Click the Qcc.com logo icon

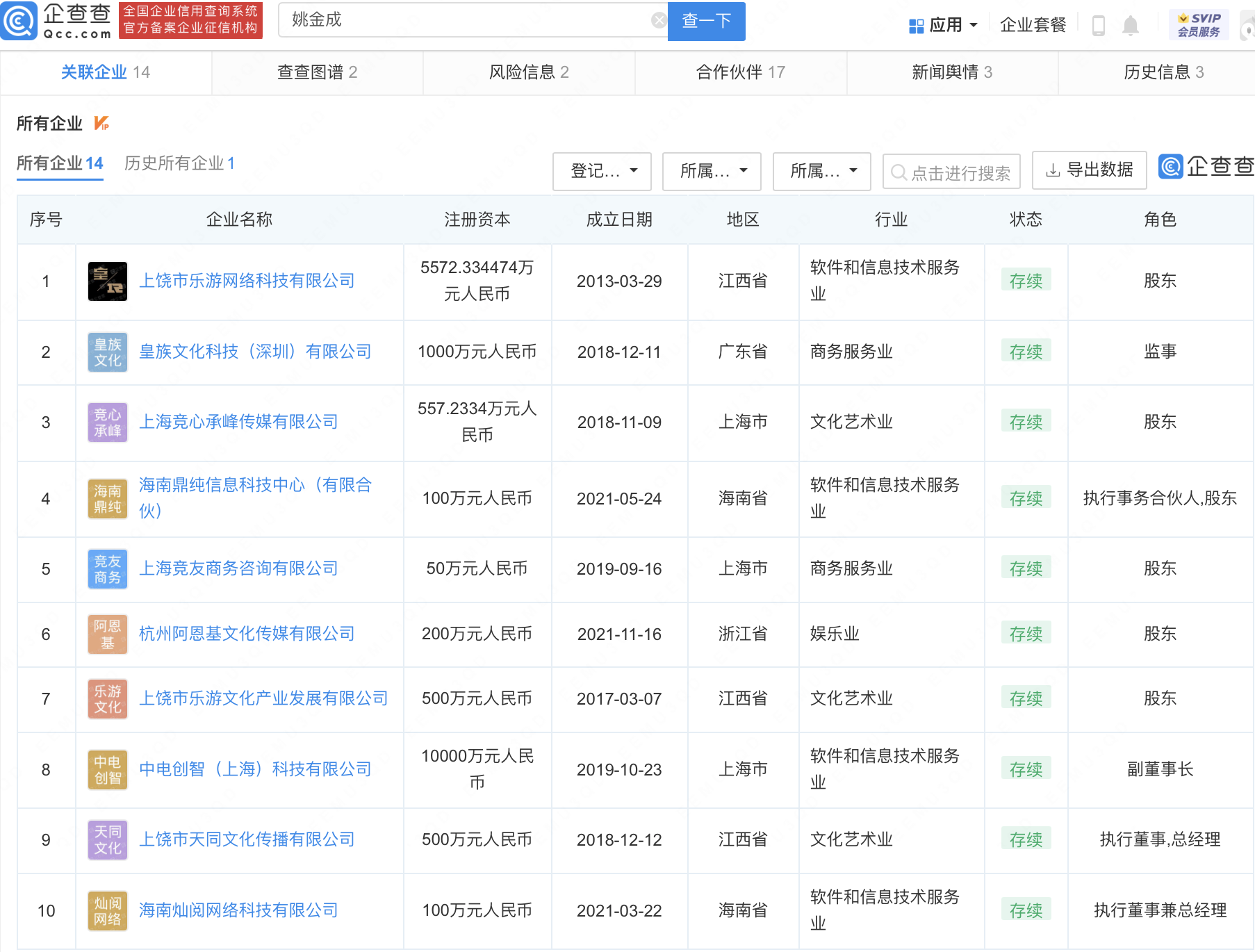point(19,21)
